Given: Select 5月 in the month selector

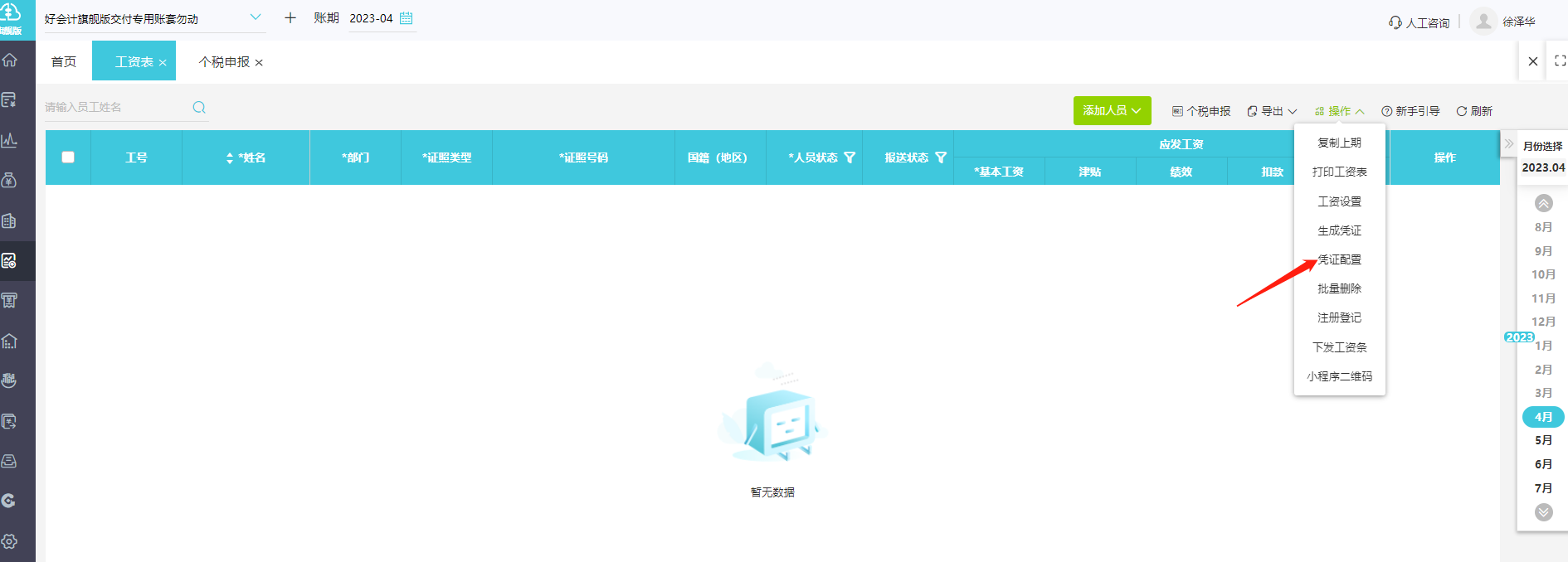Looking at the screenshot, I should click(x=1543, y=440).
